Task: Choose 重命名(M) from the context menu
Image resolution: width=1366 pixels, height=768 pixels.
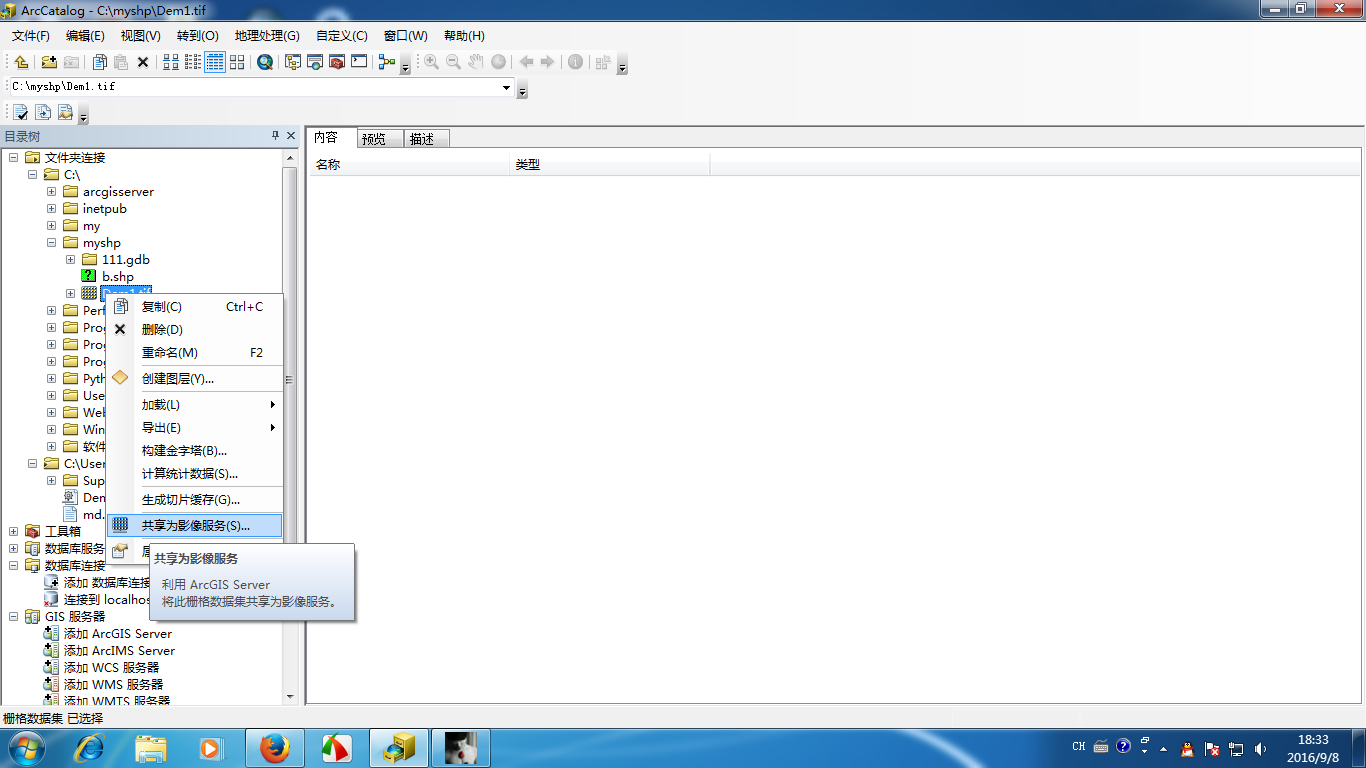Action: tap(195, 353)
